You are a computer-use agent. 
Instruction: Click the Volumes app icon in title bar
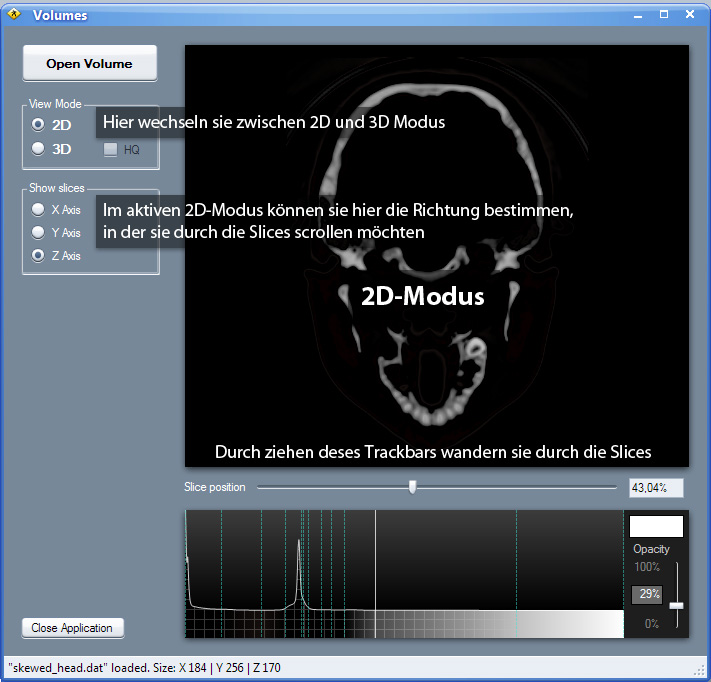(x=14, y=15)
